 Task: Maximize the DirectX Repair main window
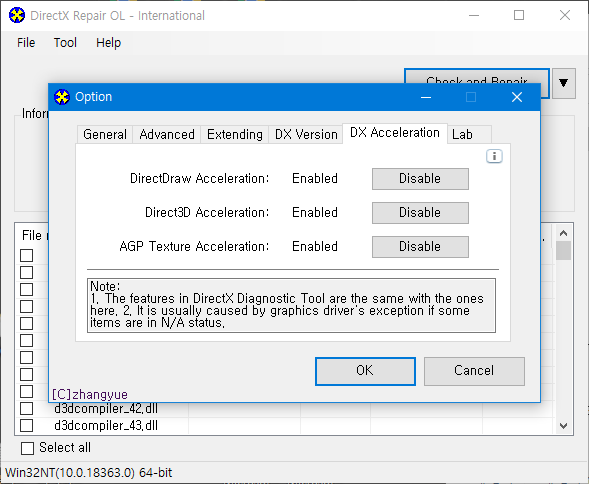pyautogui.click(x=519, y=15)
